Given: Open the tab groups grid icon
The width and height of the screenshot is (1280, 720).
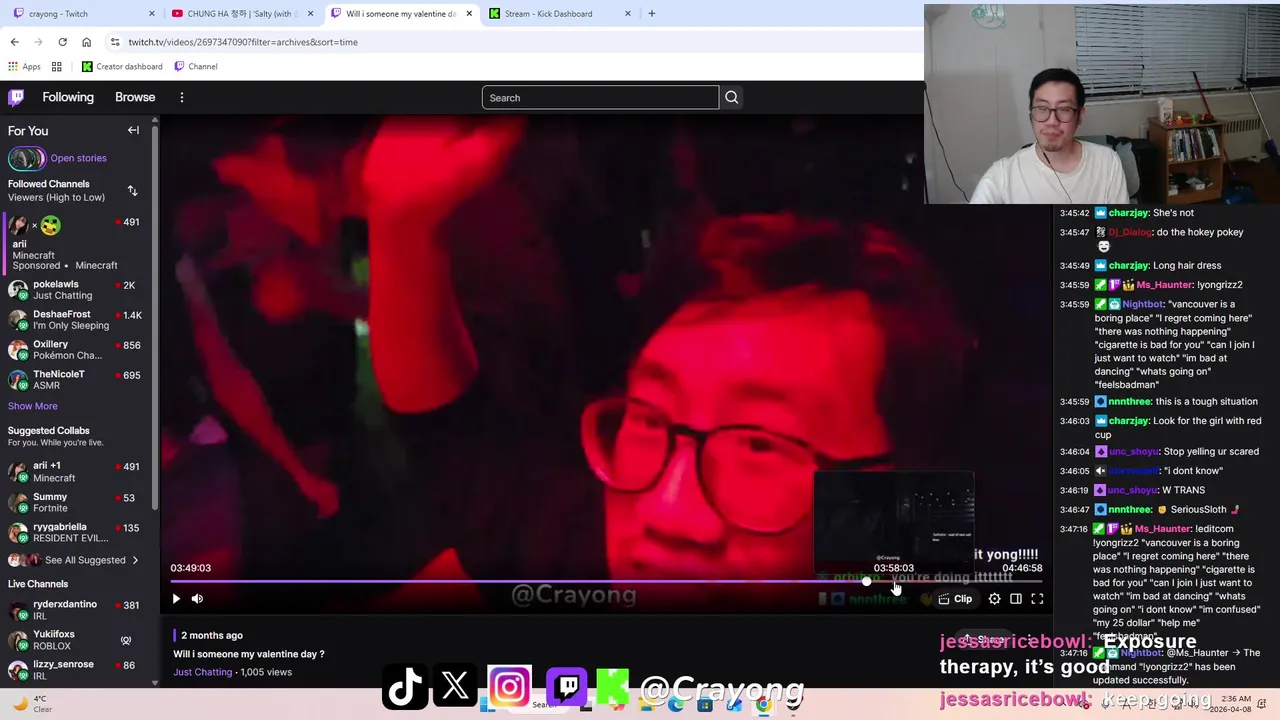Looking at the screenshot, I should click(57, 66).
